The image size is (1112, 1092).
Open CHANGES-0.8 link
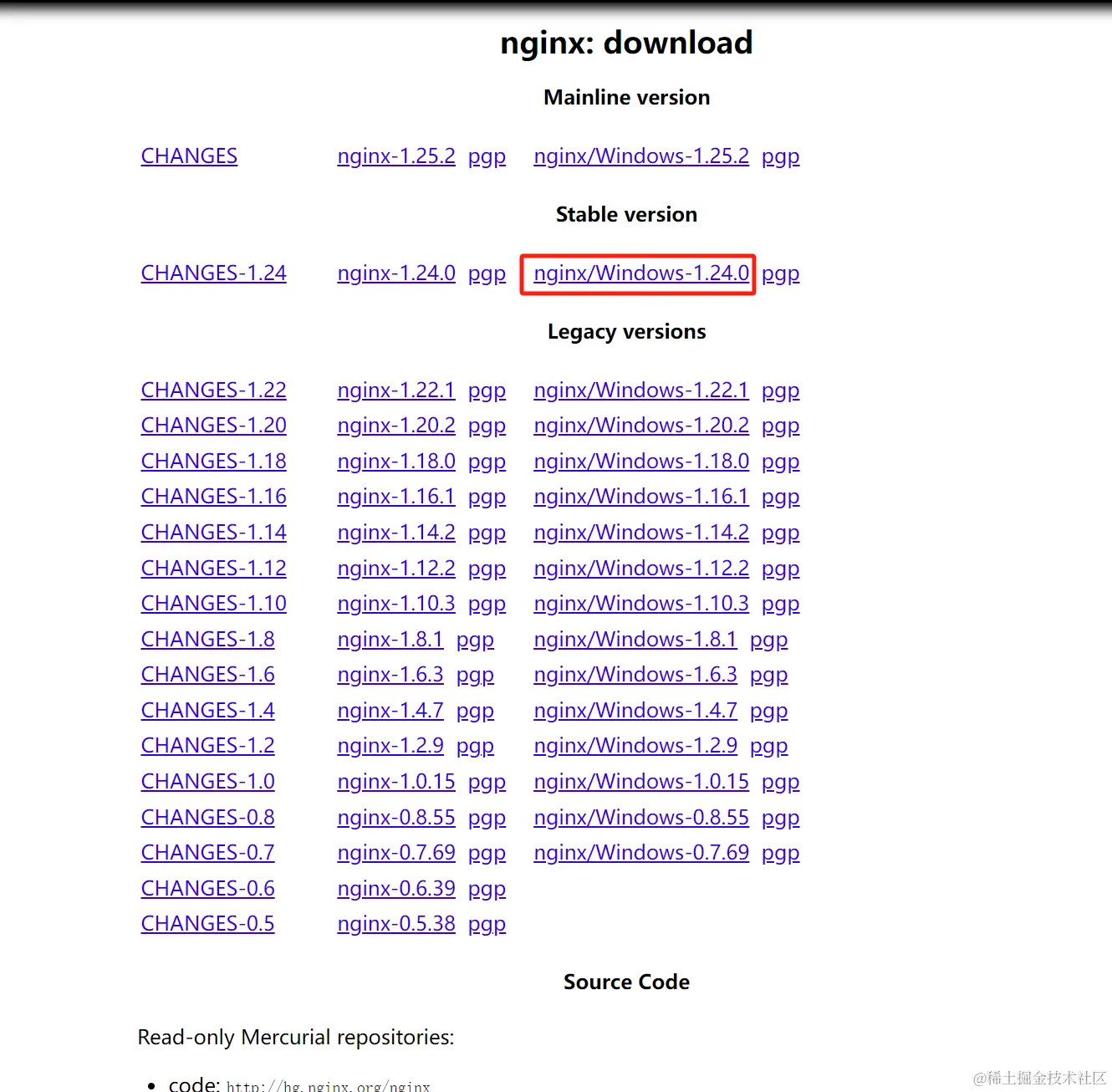(x=207, y=818)
